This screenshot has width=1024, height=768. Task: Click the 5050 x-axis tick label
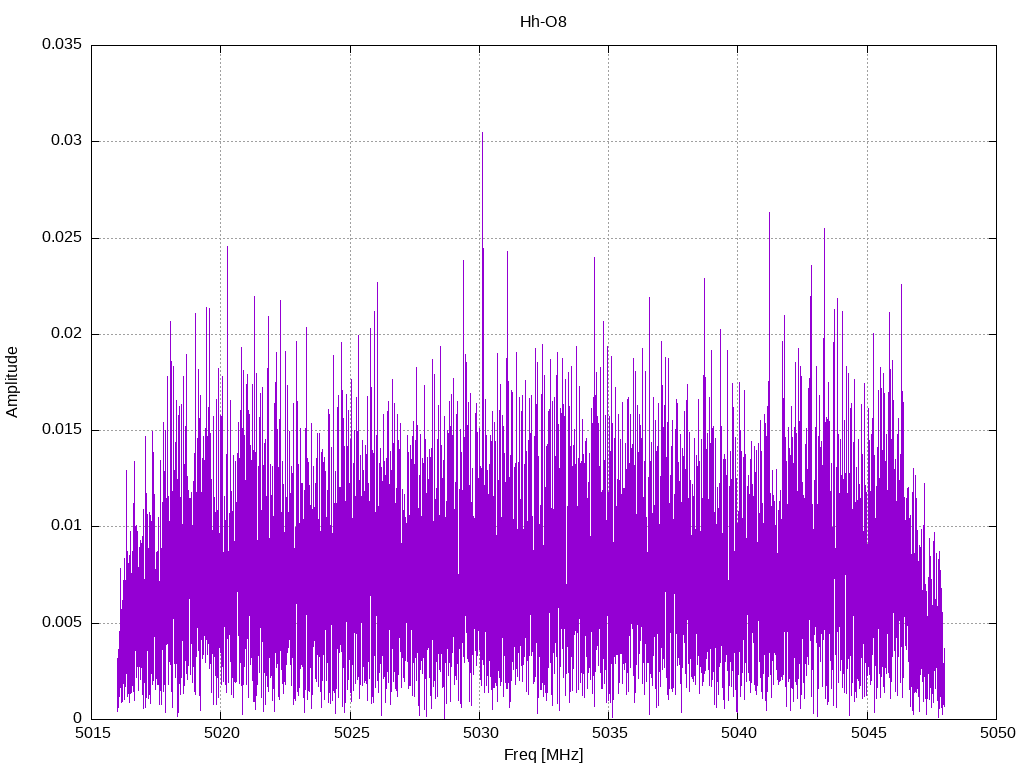[996, 734]
